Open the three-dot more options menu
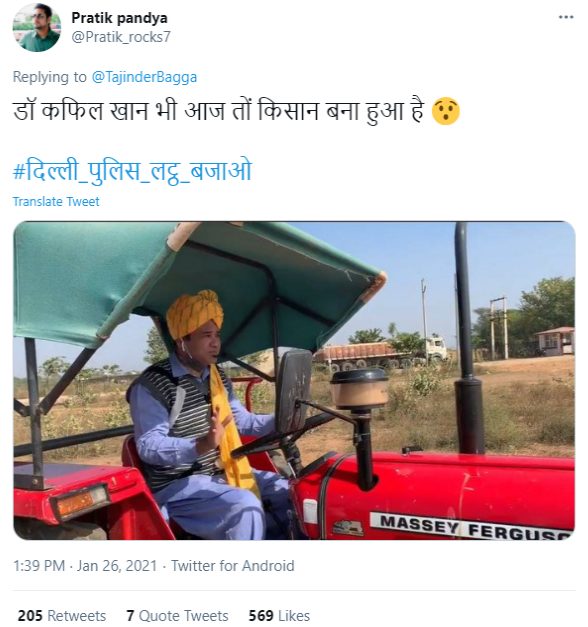588x627 pixels. (566, 17)
